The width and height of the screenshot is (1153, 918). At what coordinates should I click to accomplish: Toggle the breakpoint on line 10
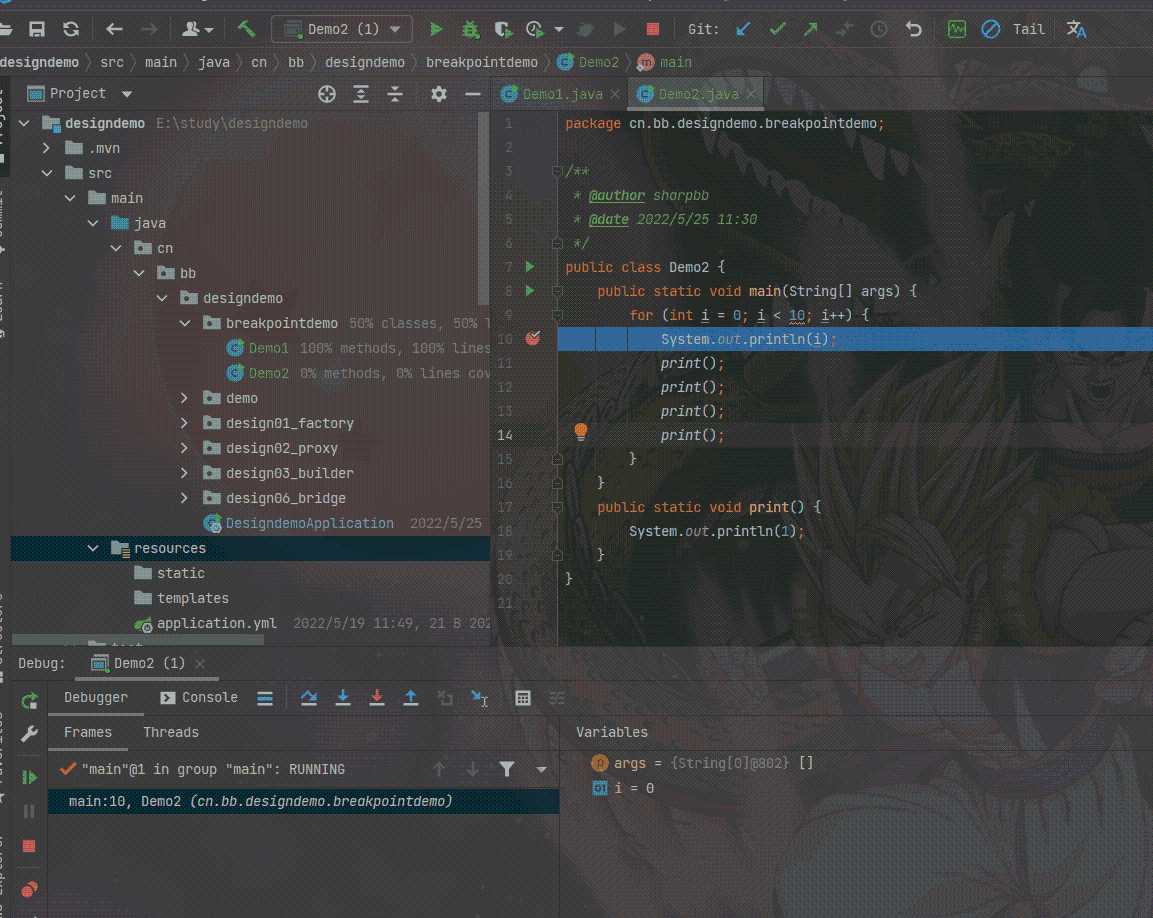(533, 338)
